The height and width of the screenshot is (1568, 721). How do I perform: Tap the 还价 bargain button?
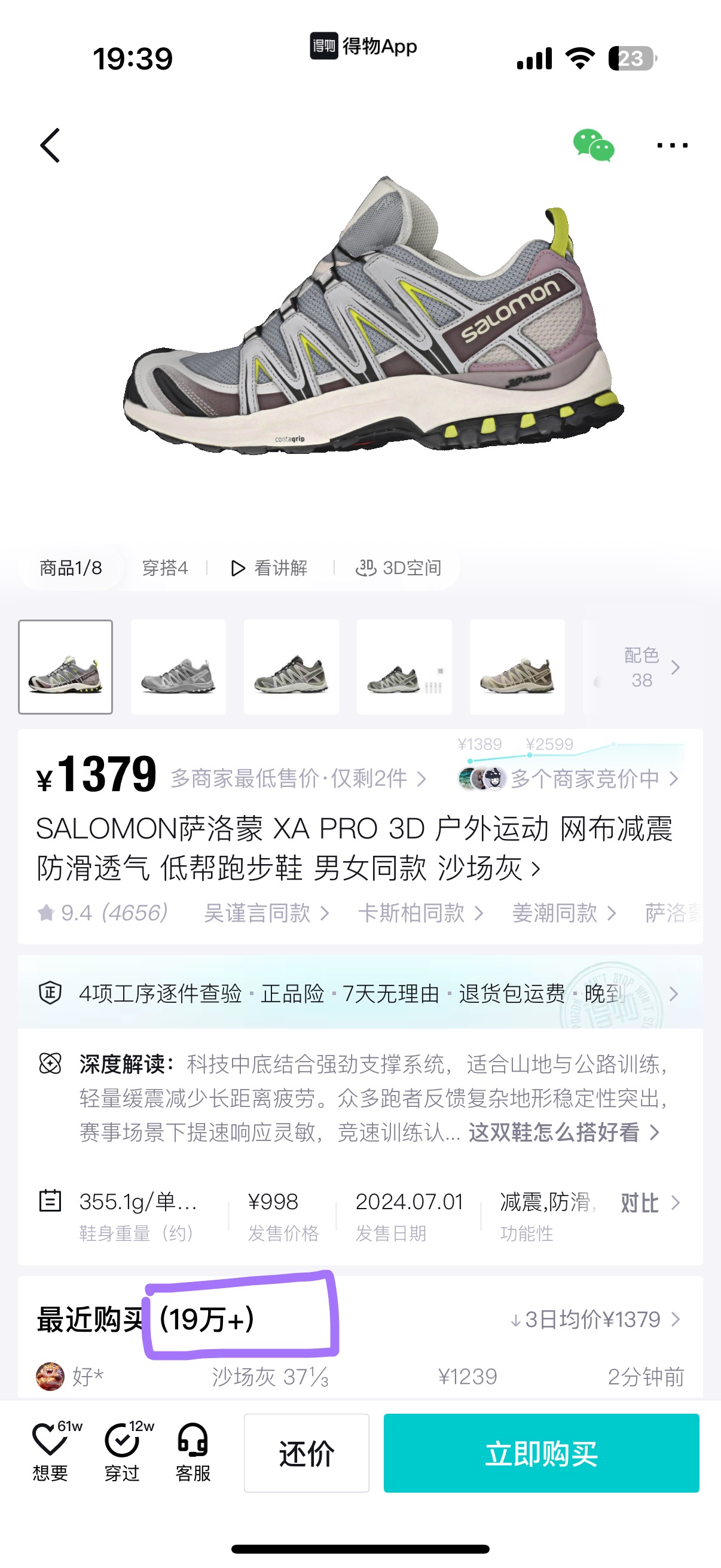tap(306, 1453)
